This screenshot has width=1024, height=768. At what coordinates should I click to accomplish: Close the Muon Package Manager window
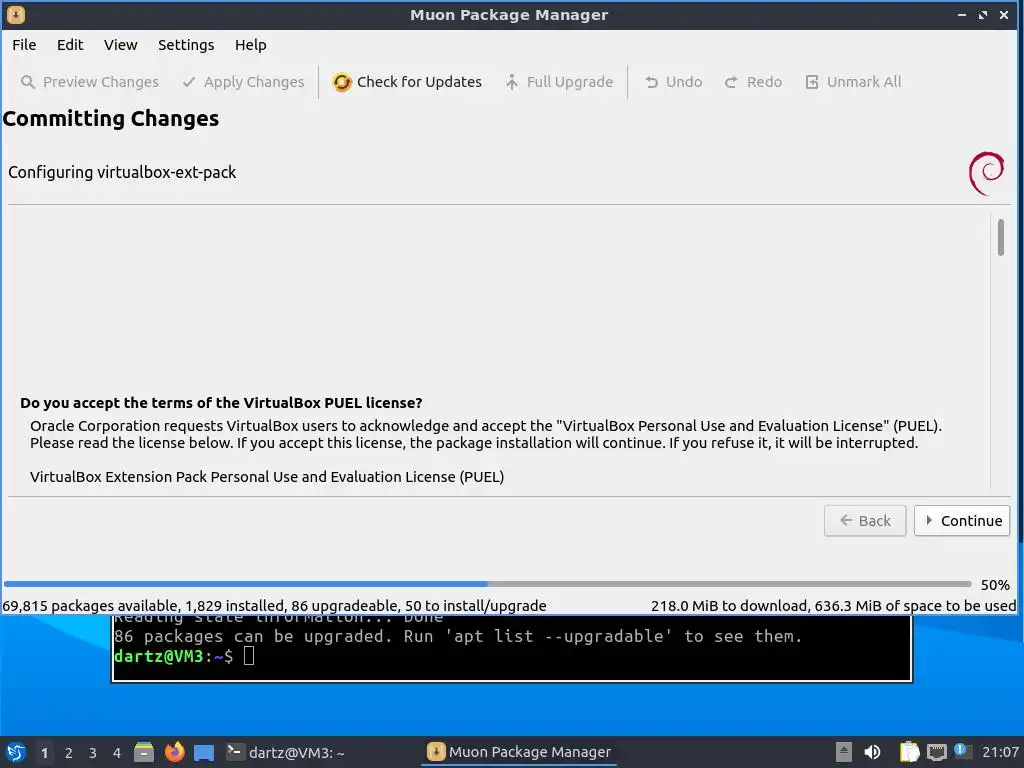tap(1004, 14)
